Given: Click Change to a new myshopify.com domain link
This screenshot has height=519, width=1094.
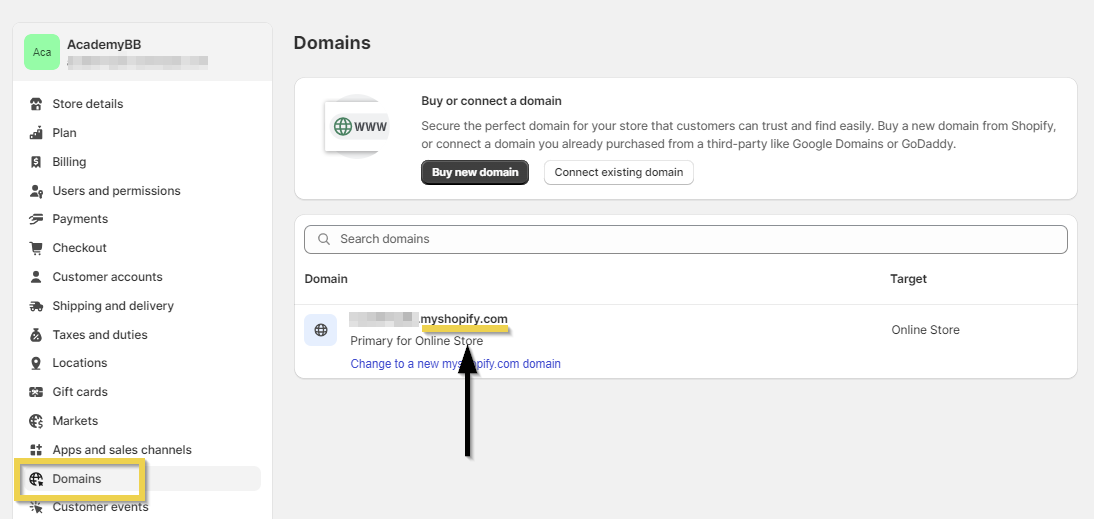Looking at the screenshot, I should point(455,364).
